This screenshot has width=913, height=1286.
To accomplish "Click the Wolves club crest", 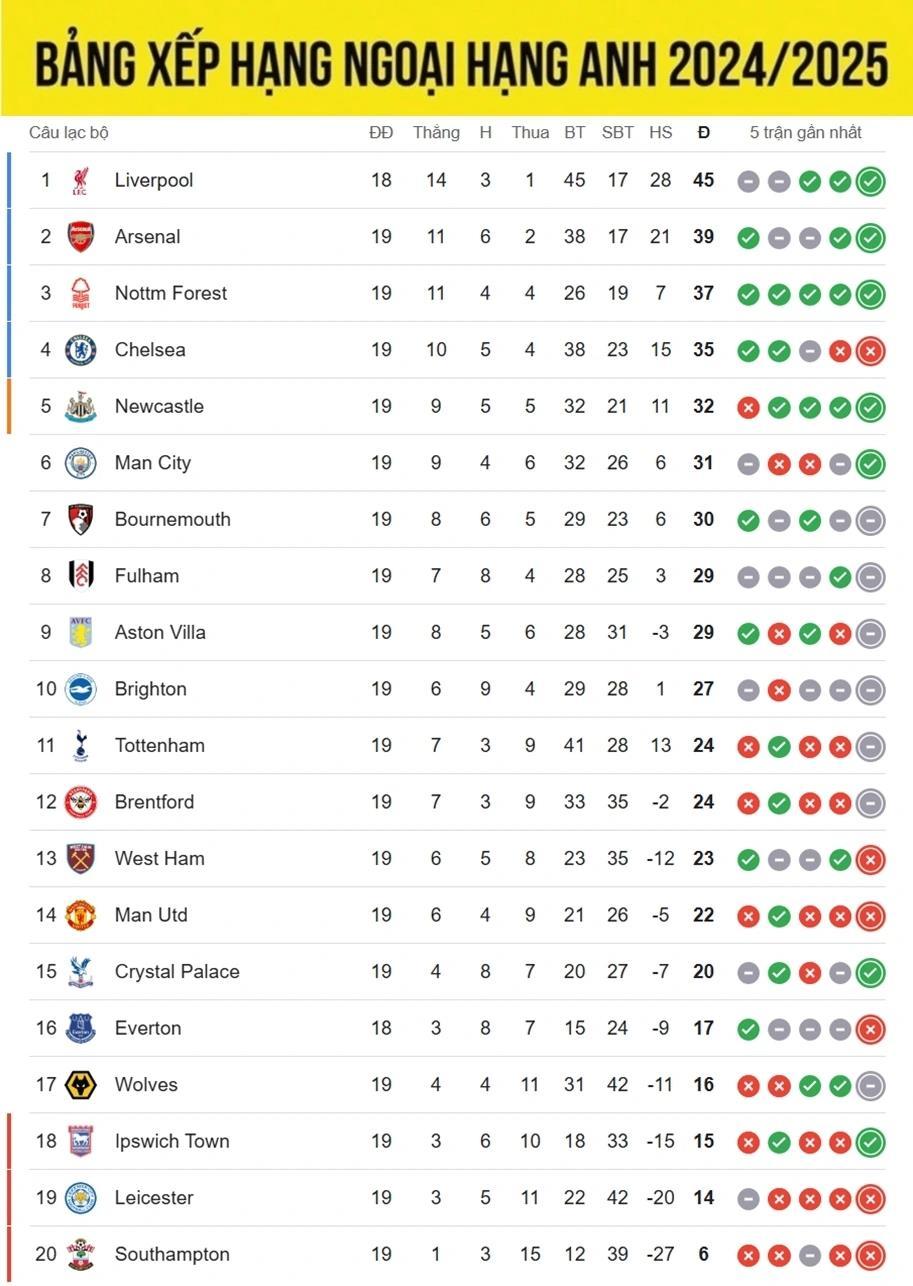I will tap(81, 1085).
